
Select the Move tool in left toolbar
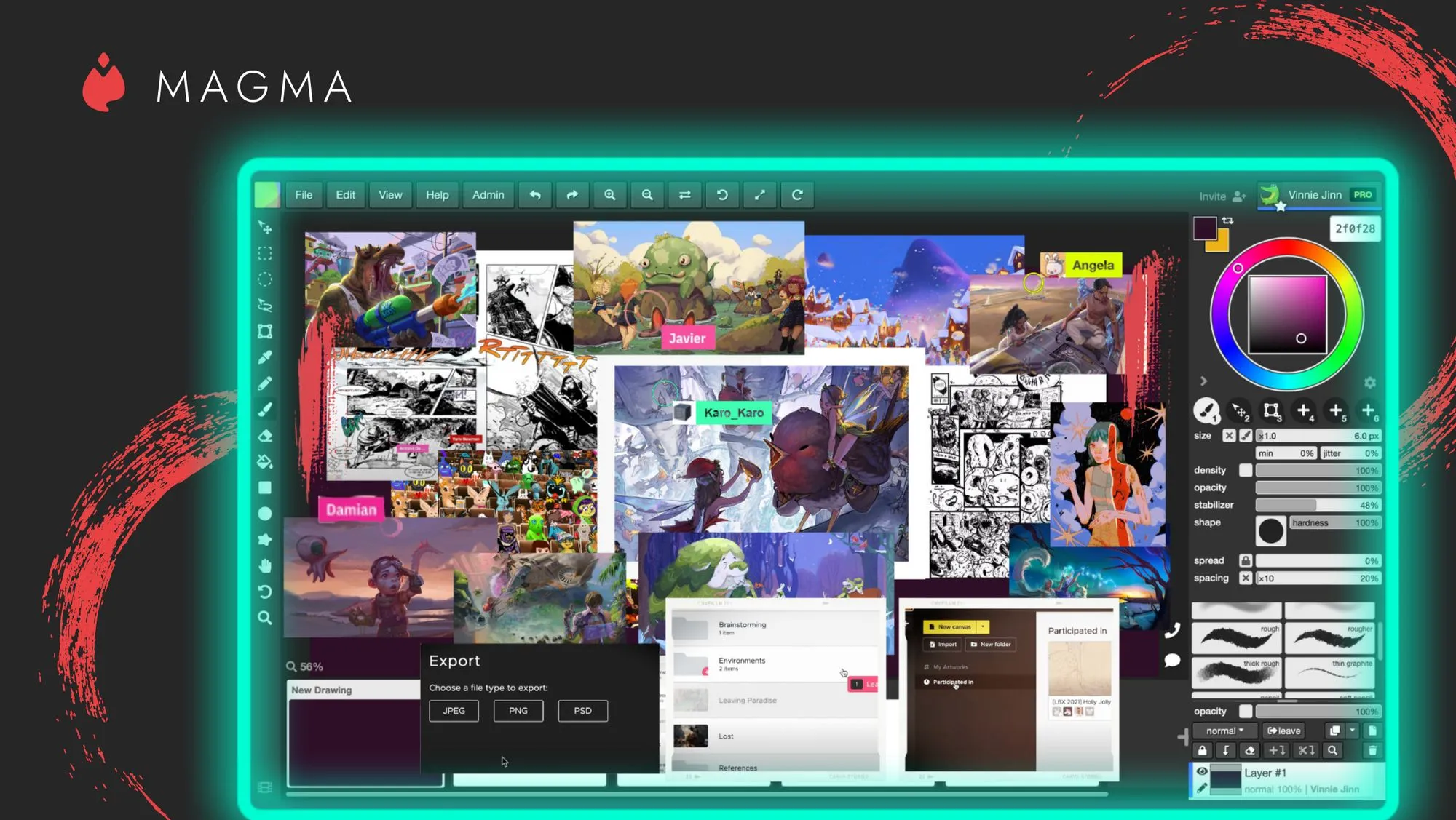(265, 228)
